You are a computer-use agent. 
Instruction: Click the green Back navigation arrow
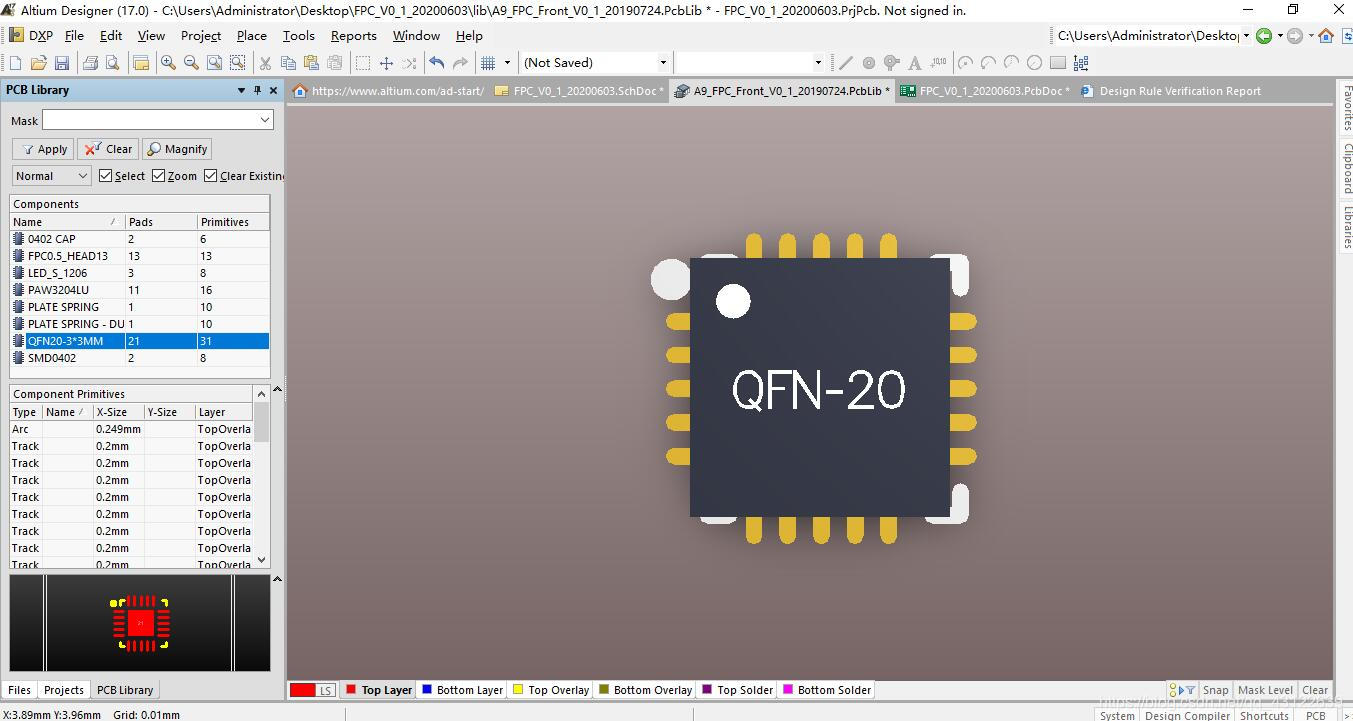coord(1264,36)
